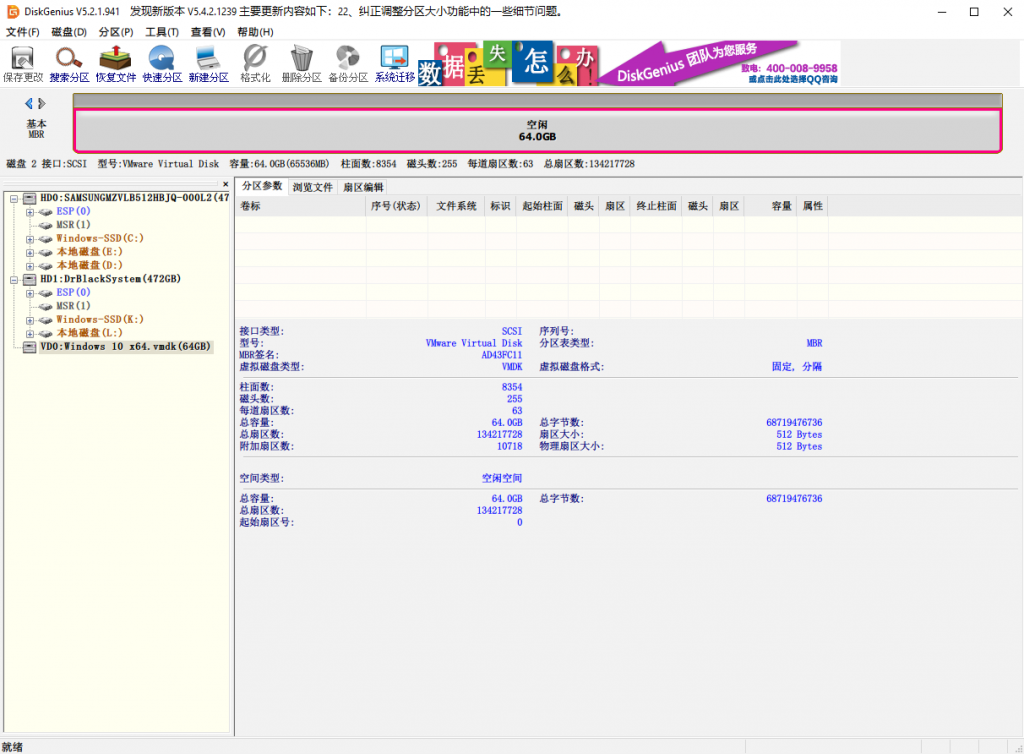The image size is (1024, 754).
Task: Start the 系统迁移 system migration tool
Action: (x=394, y=64)
